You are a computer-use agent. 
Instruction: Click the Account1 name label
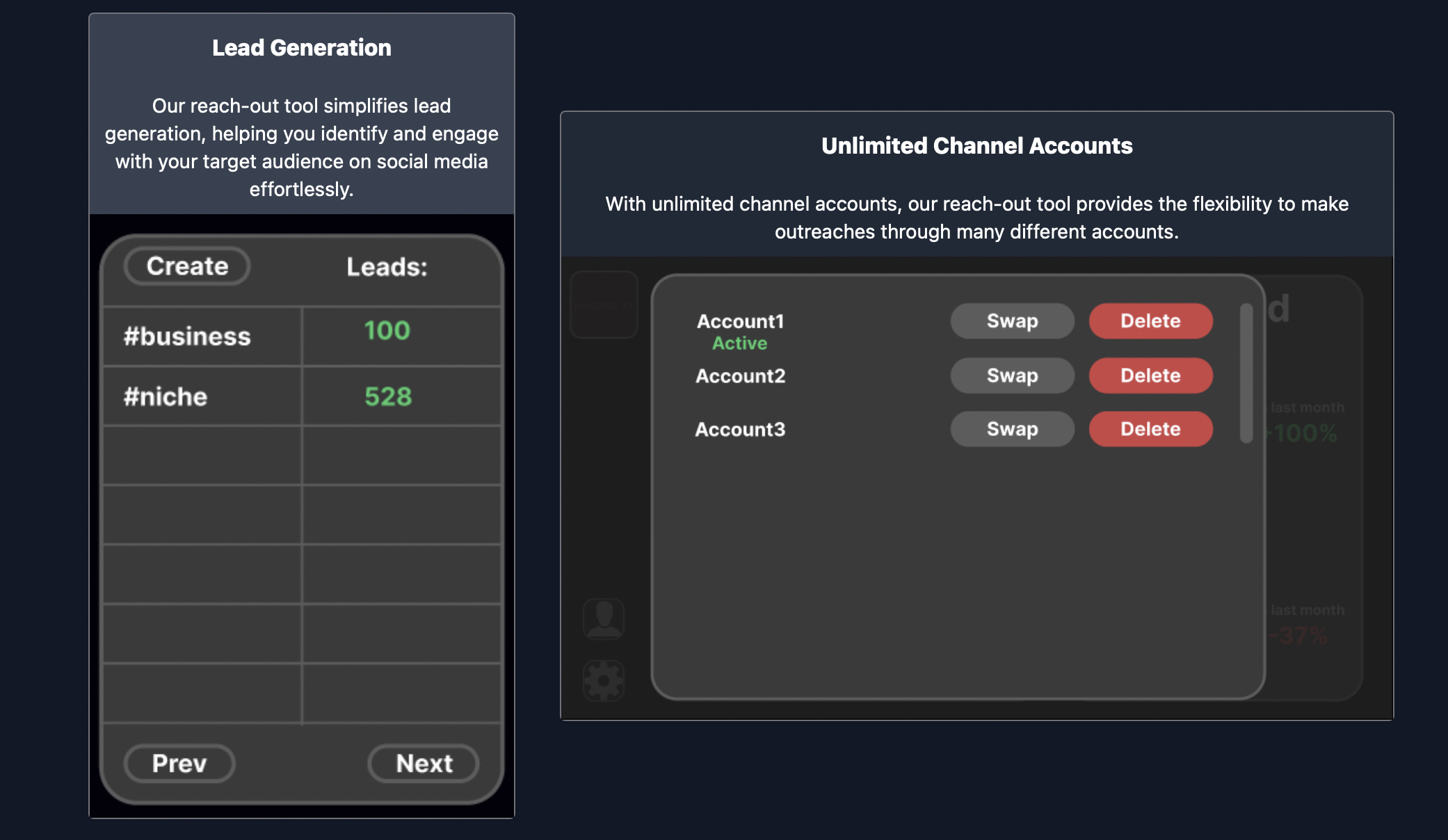coord(740,321)
